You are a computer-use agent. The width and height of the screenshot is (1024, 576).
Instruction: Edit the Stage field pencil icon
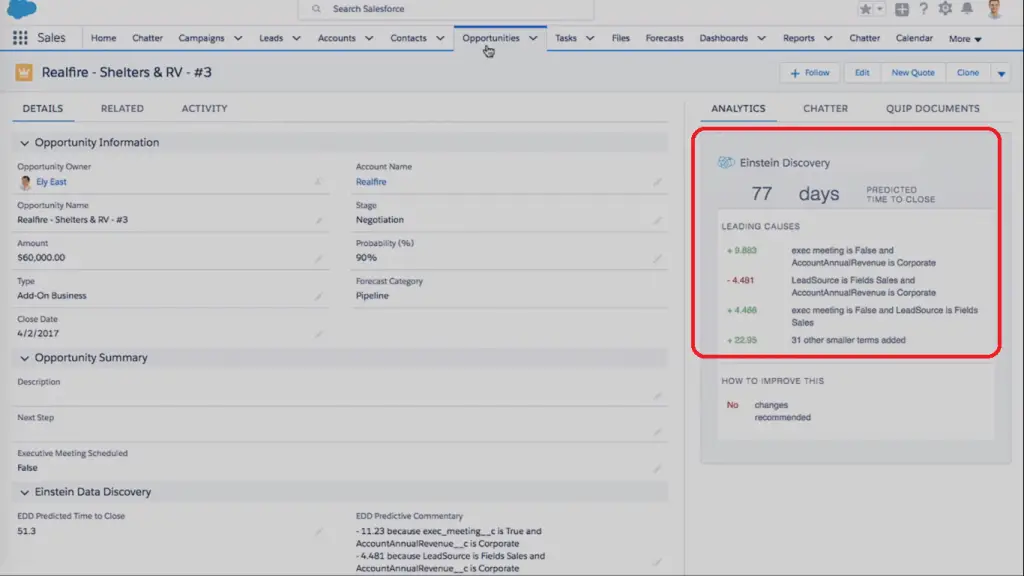click(657, 220)
